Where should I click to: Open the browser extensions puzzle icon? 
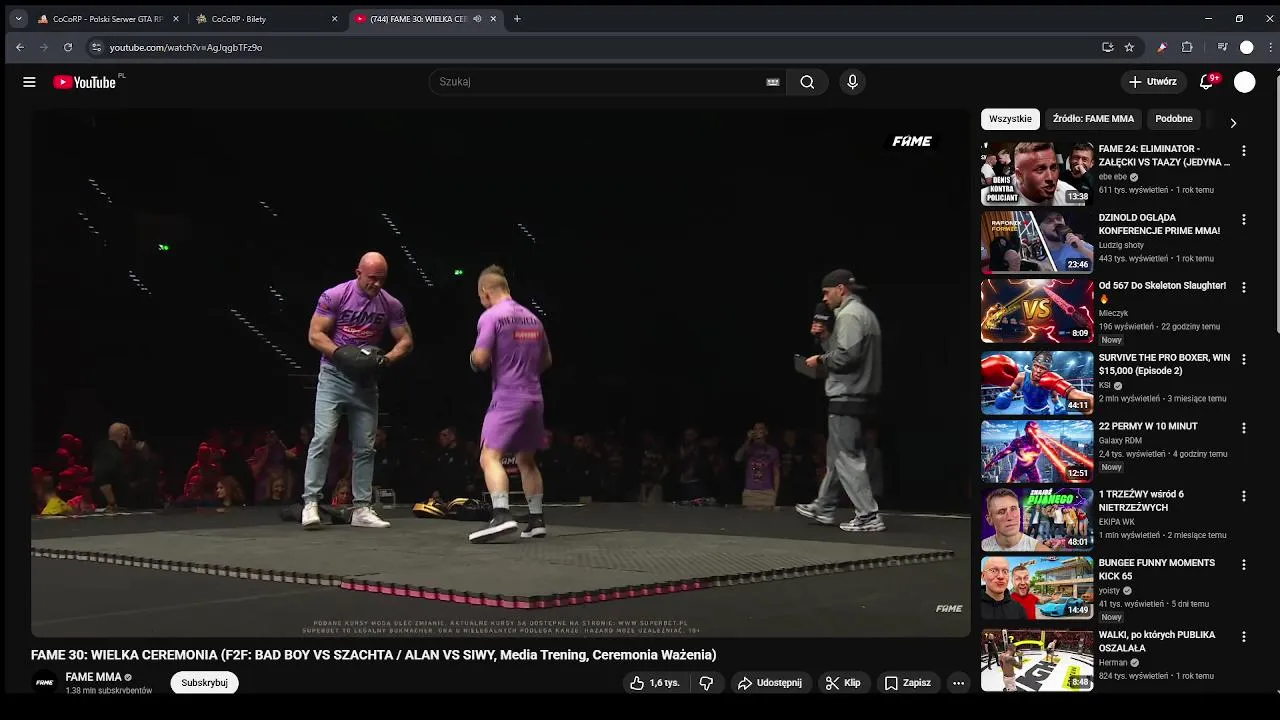(x=1187, y=47)
